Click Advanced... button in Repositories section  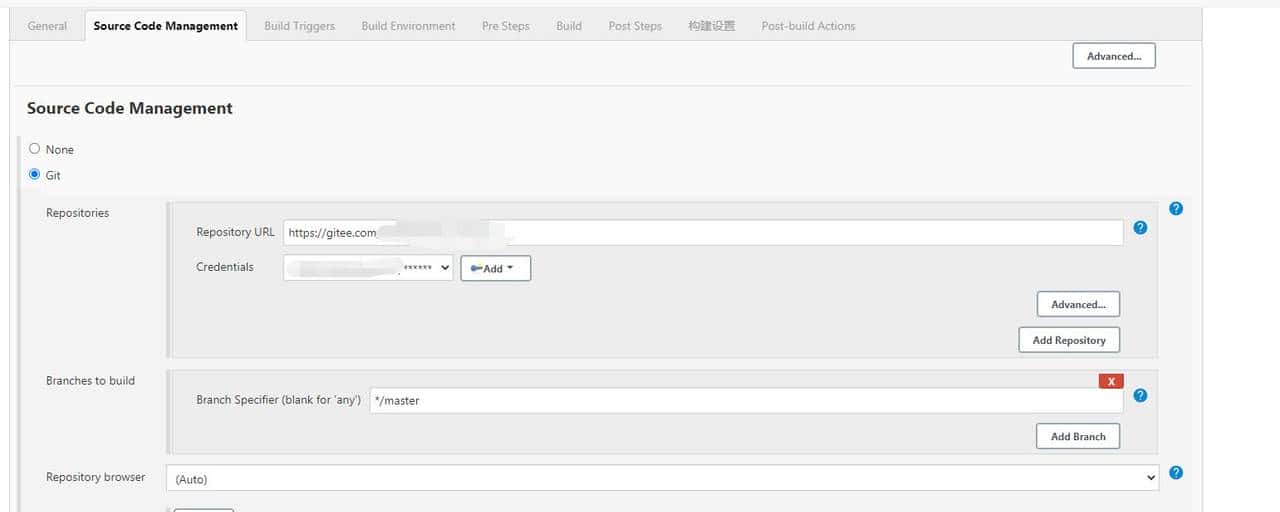tap(1078, 304)
